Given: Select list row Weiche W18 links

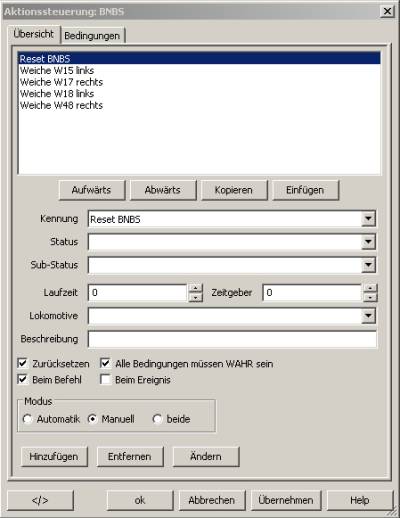Looking at the screenshot, I should [x=199, y=94].
